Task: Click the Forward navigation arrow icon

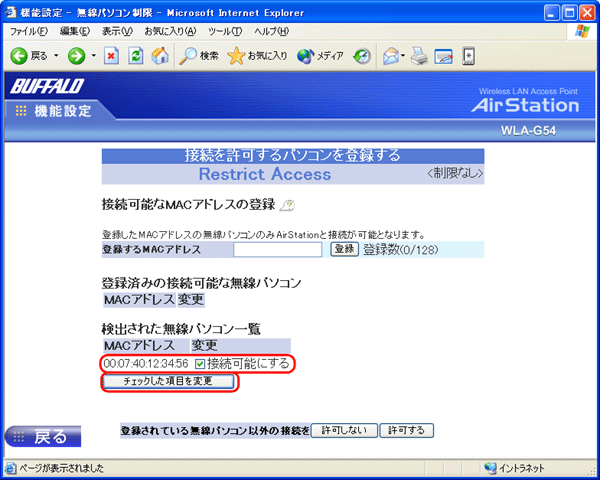Action: click(77, 56)
